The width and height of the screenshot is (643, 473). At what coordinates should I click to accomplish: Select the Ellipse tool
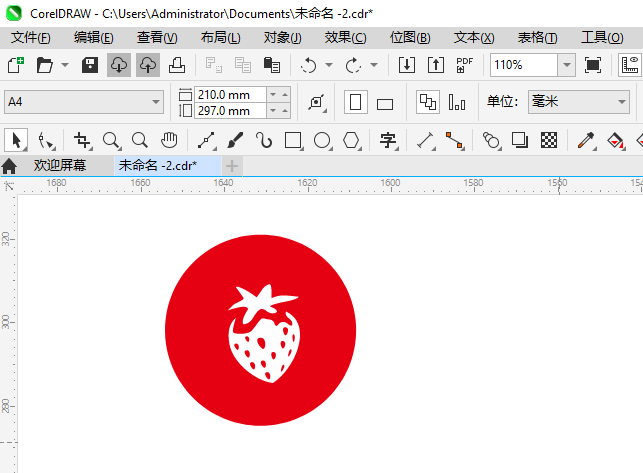coord(323,140)
